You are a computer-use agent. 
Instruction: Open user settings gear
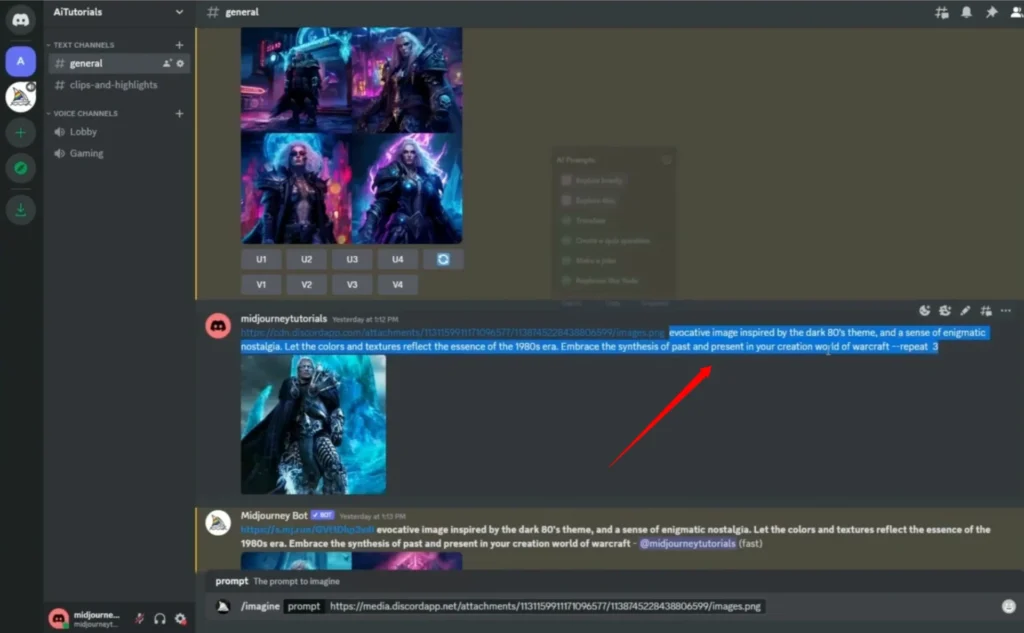click(180, 619)
